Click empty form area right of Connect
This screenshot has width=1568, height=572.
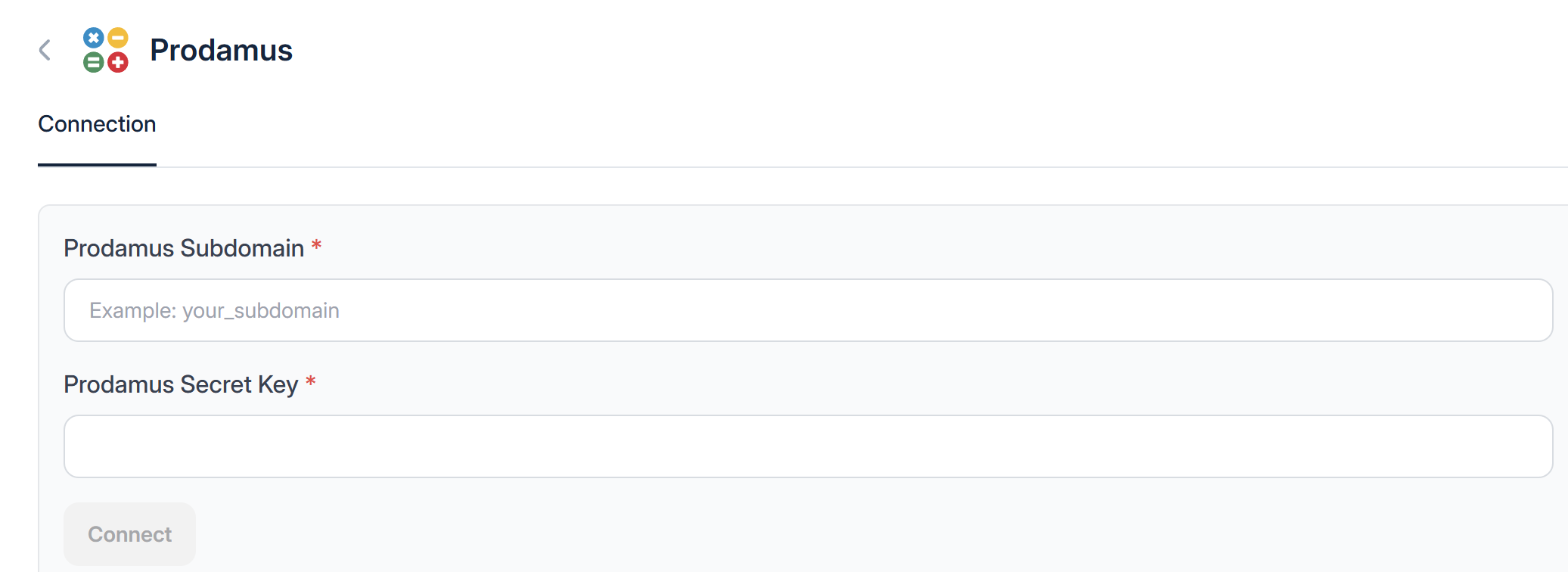click(832, 534)
